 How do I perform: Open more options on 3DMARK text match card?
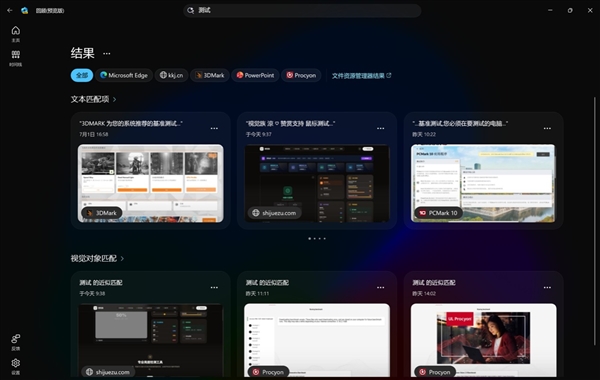[x=214, y=129]
